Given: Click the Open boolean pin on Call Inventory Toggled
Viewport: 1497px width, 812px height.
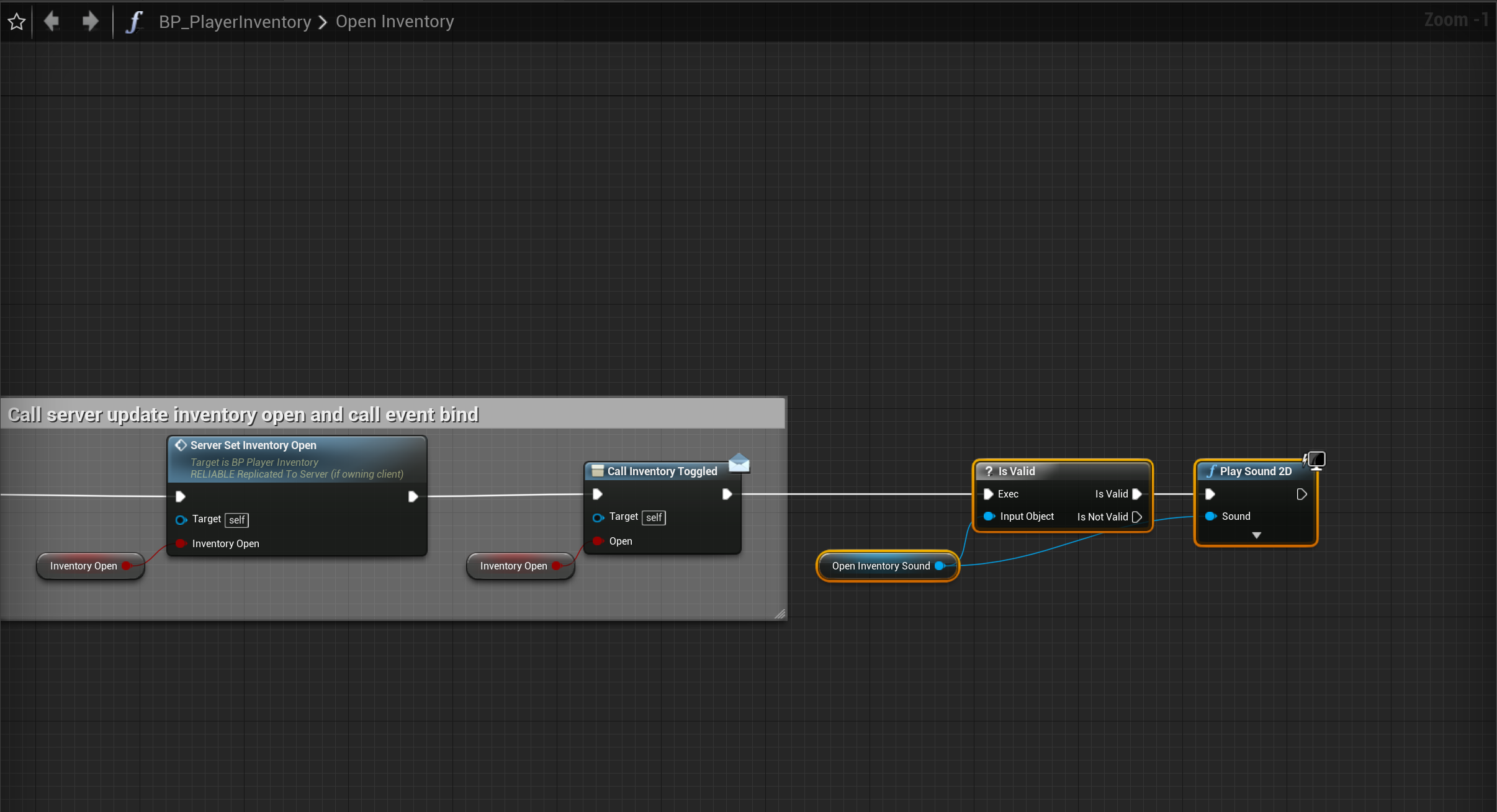Looking at the screenshot, I should (597, 541).
